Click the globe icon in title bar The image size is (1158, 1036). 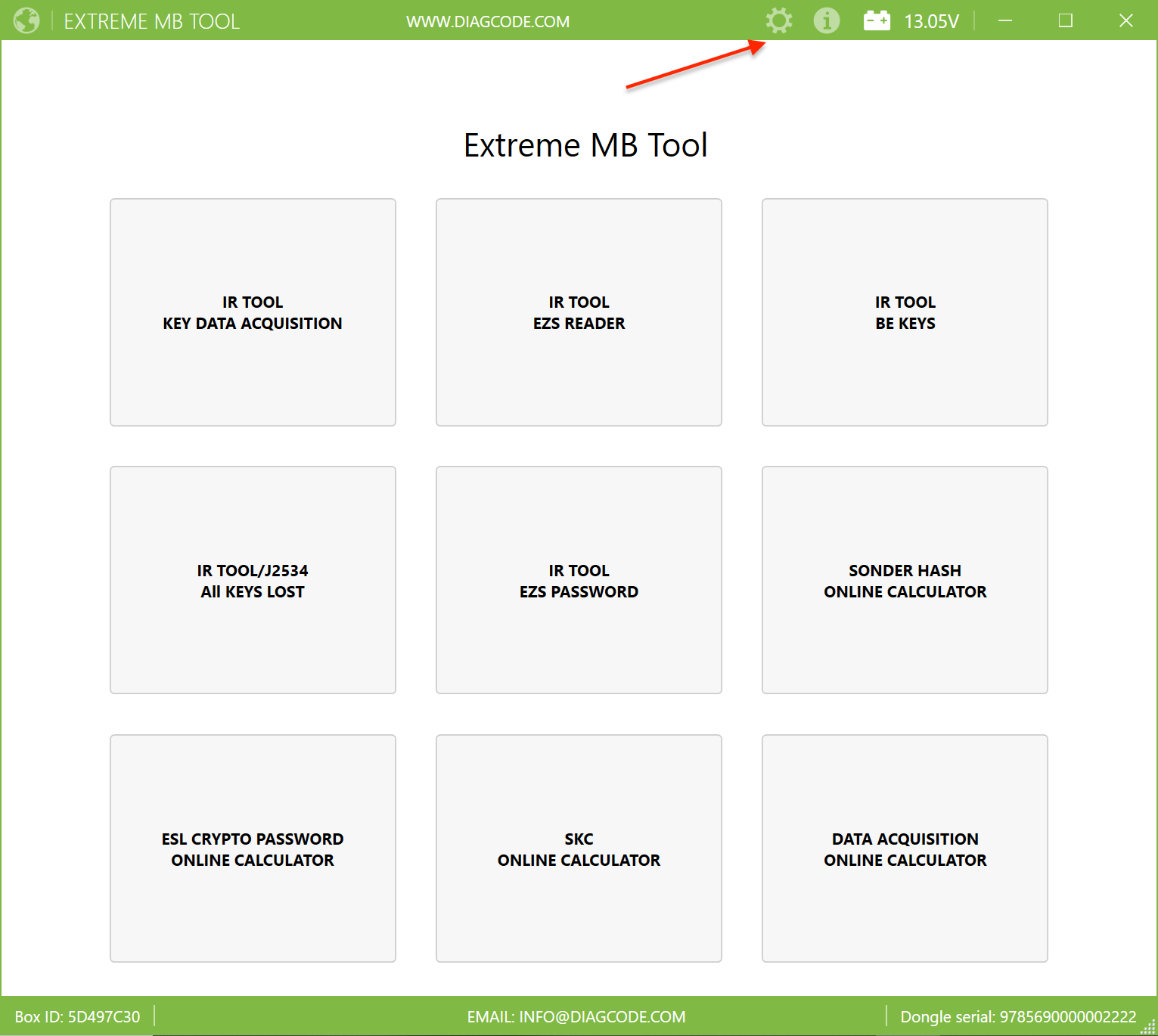(x=26, y=20)
